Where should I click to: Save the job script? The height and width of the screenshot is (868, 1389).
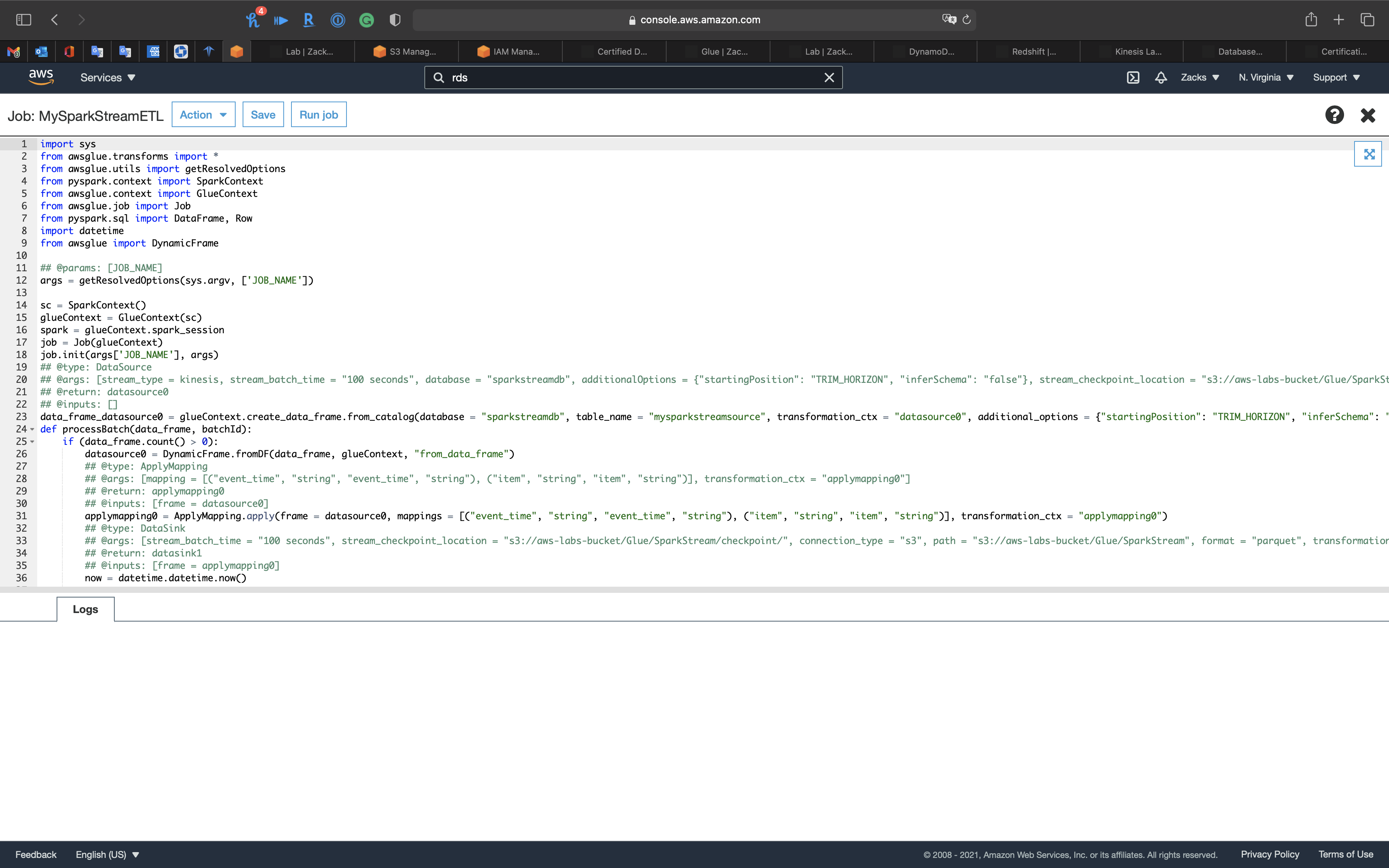263,115
